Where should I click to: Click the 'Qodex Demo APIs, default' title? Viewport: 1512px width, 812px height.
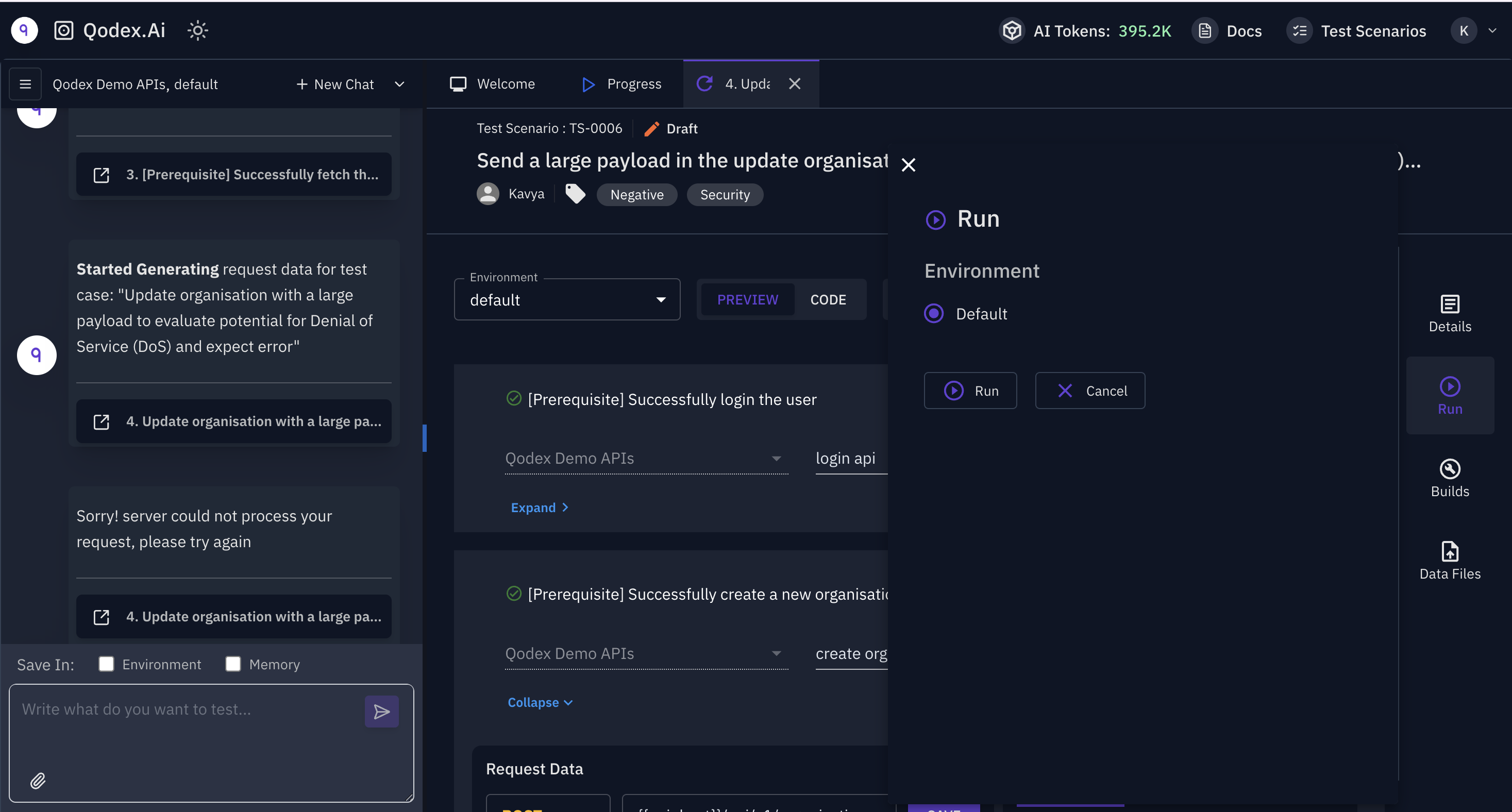(135, 84)
